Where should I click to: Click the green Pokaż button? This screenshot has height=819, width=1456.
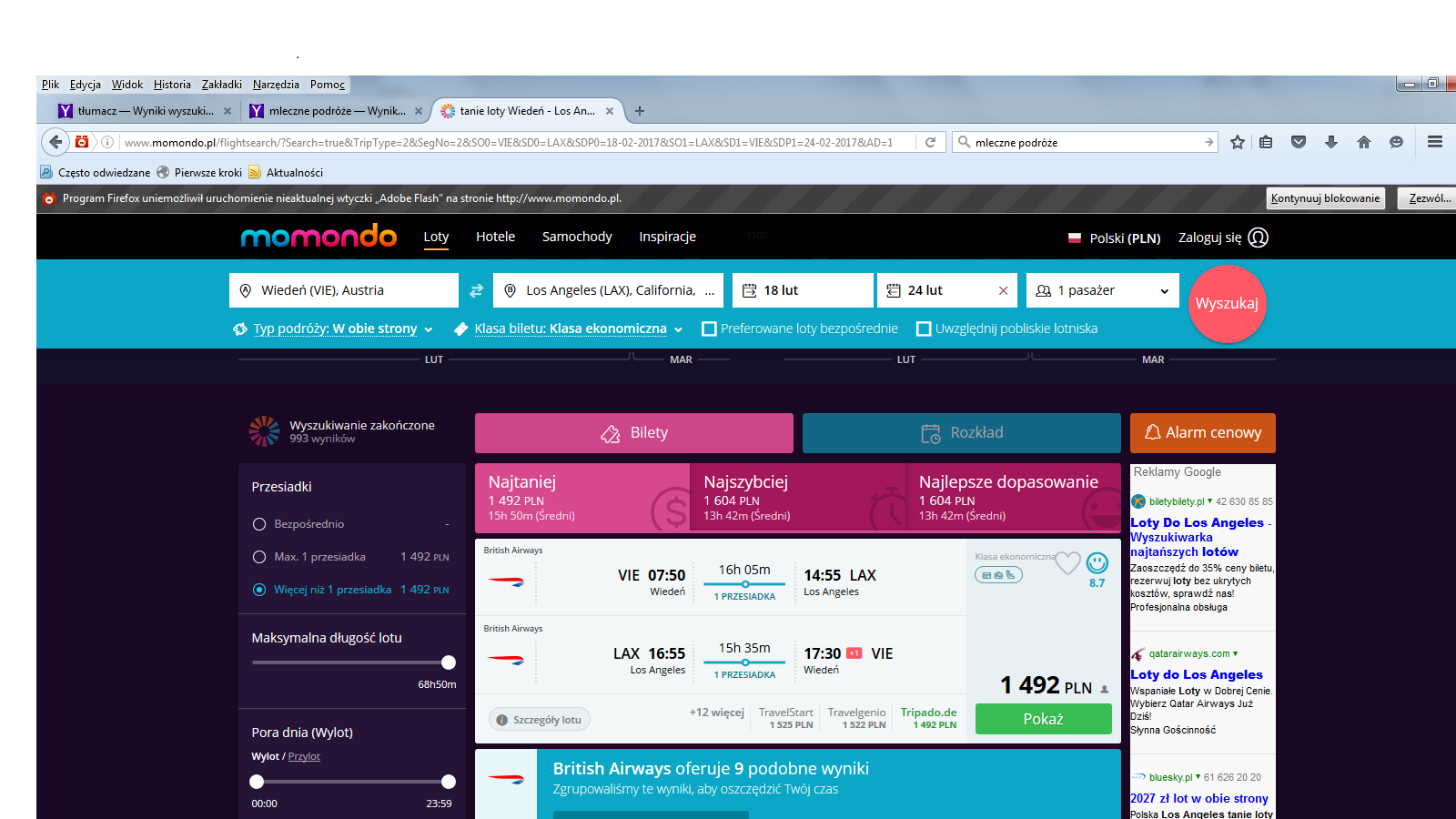[x=1044, y=719]
